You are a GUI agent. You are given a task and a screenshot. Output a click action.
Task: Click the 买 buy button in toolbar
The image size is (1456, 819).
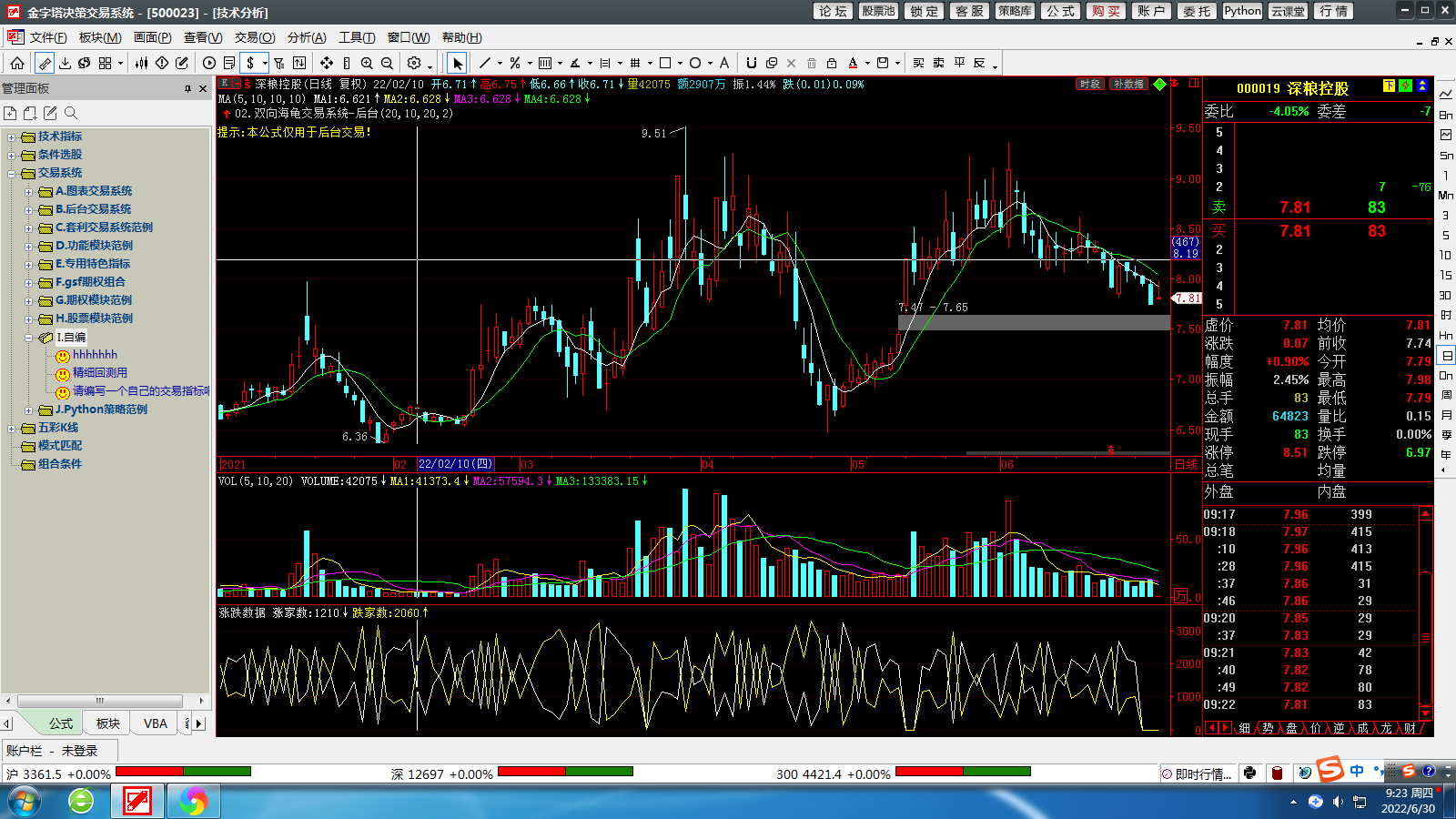(918, 63)
